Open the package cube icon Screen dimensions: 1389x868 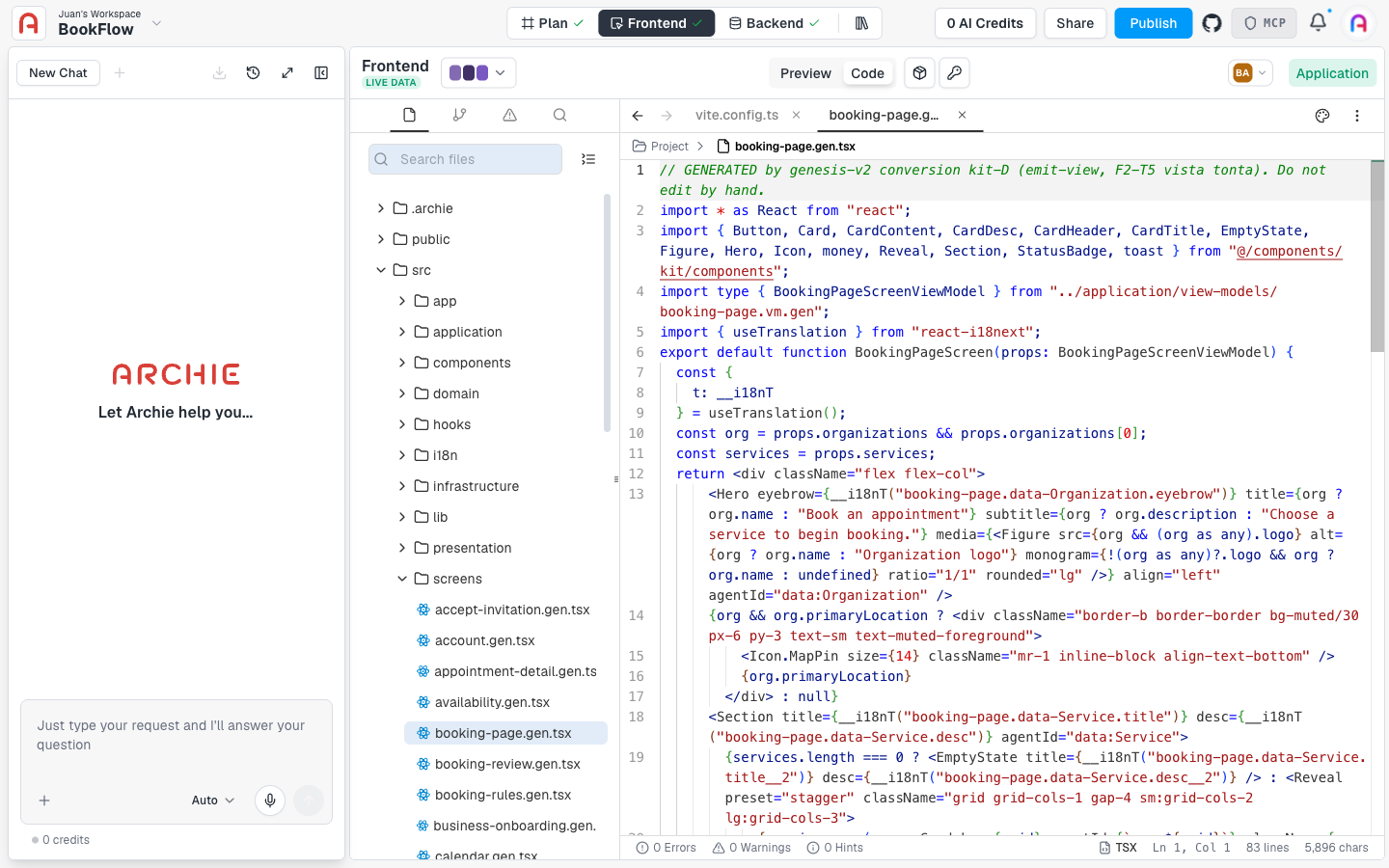point(920,73)
